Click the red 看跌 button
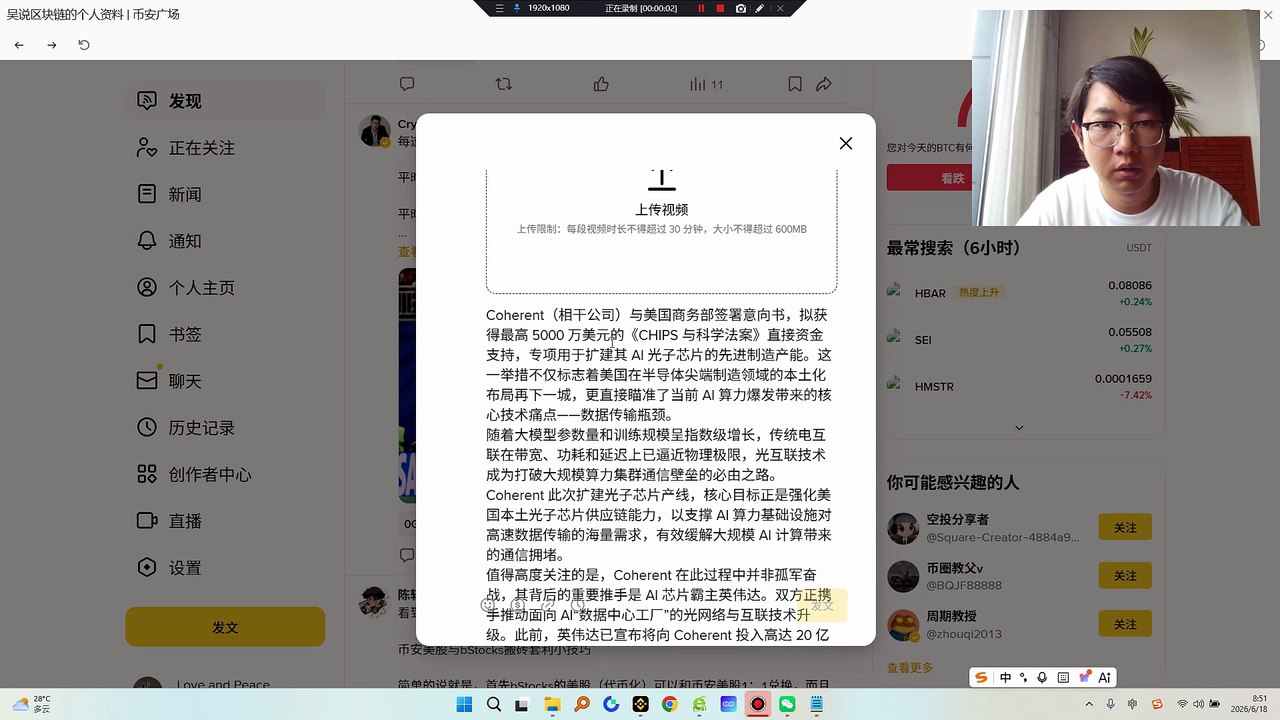1280x720 pixels. [x=952, y=178]
